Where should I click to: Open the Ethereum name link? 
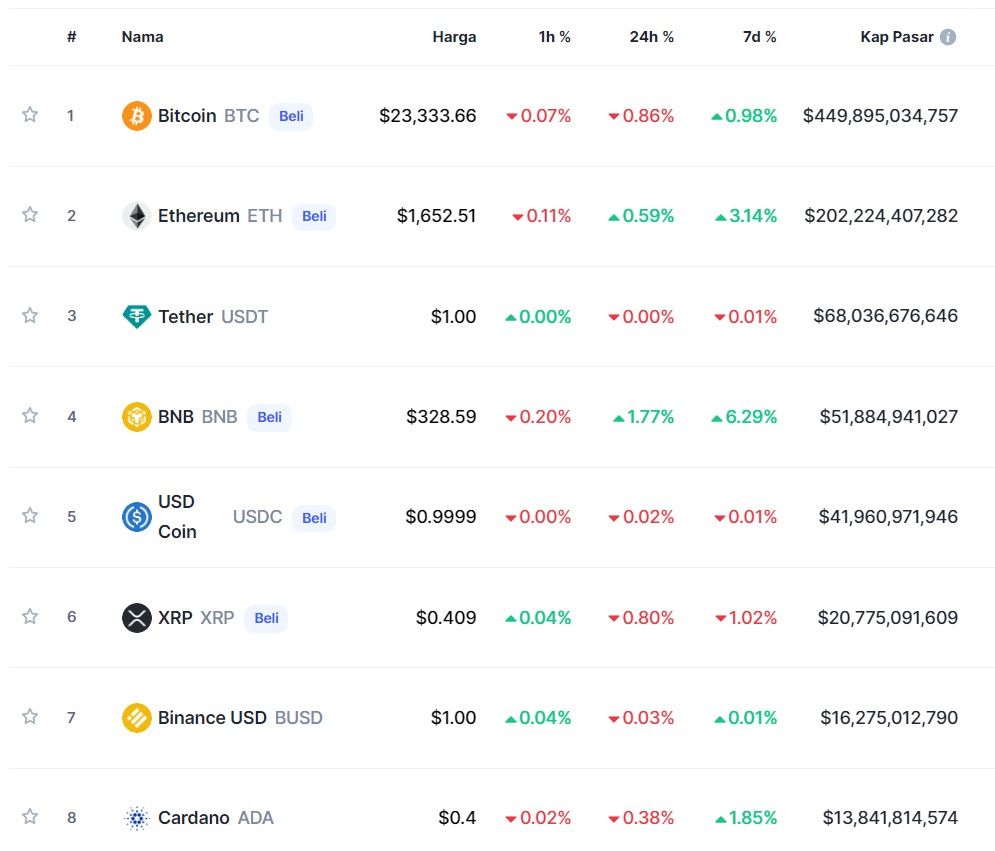tap(198, 215)
